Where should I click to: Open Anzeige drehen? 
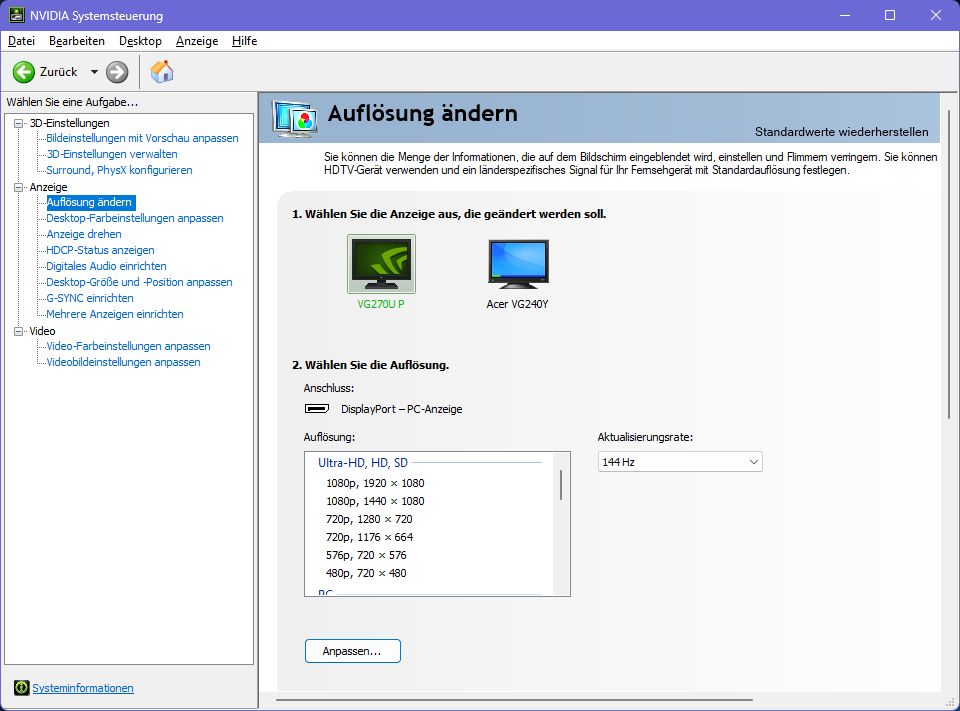tap(84, 234)
